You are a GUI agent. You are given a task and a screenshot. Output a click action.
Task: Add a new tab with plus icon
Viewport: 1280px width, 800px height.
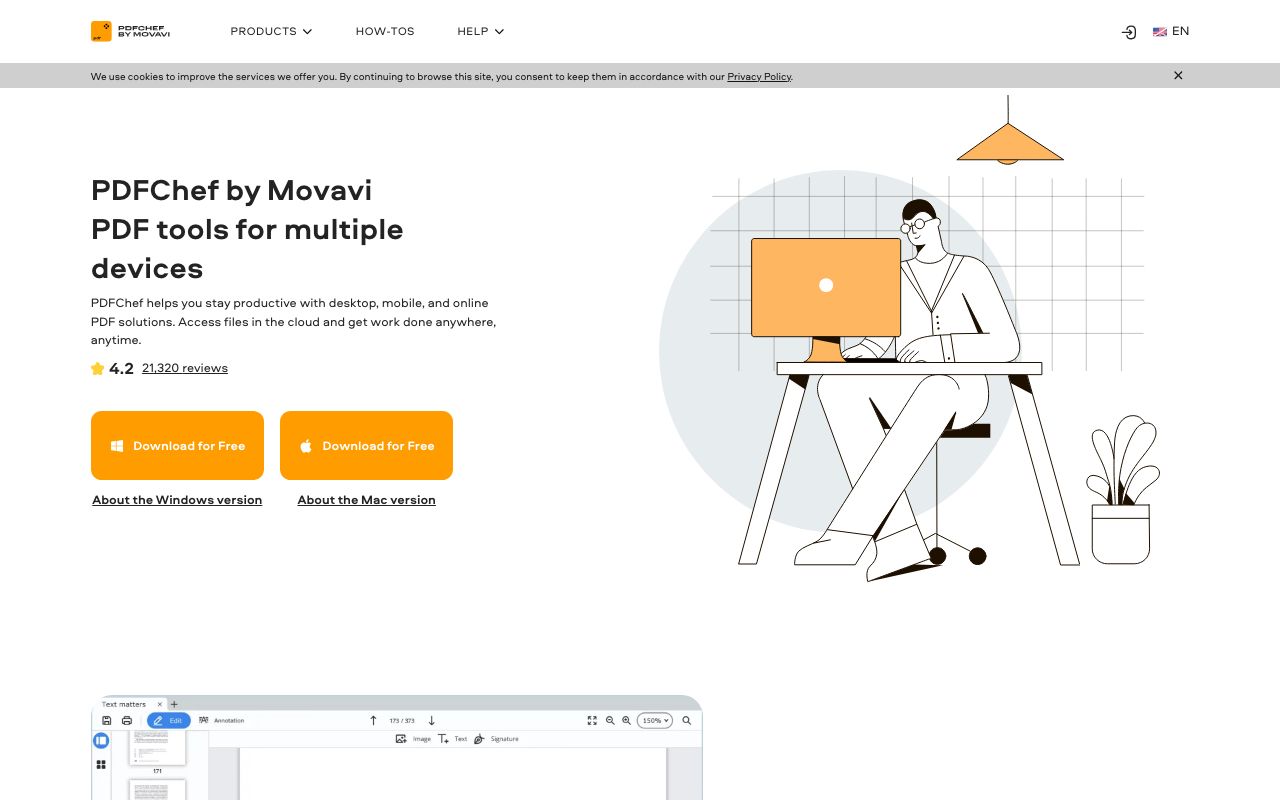(174, 704)
